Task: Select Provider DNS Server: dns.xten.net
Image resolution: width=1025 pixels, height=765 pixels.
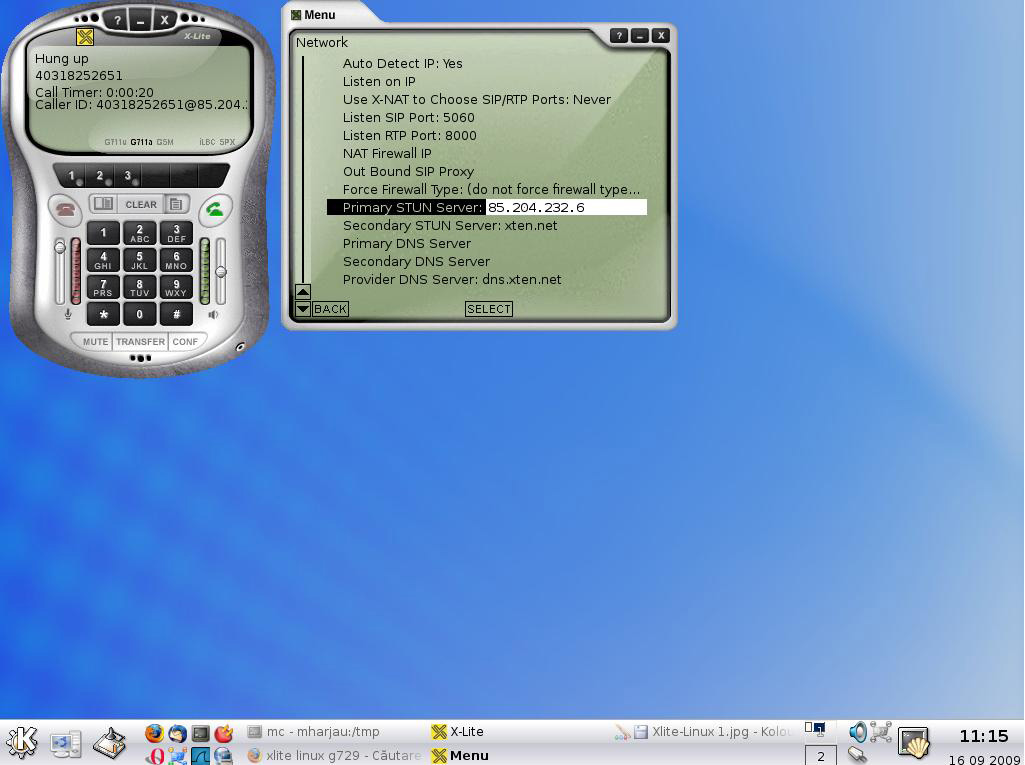Action: (452, 279)
